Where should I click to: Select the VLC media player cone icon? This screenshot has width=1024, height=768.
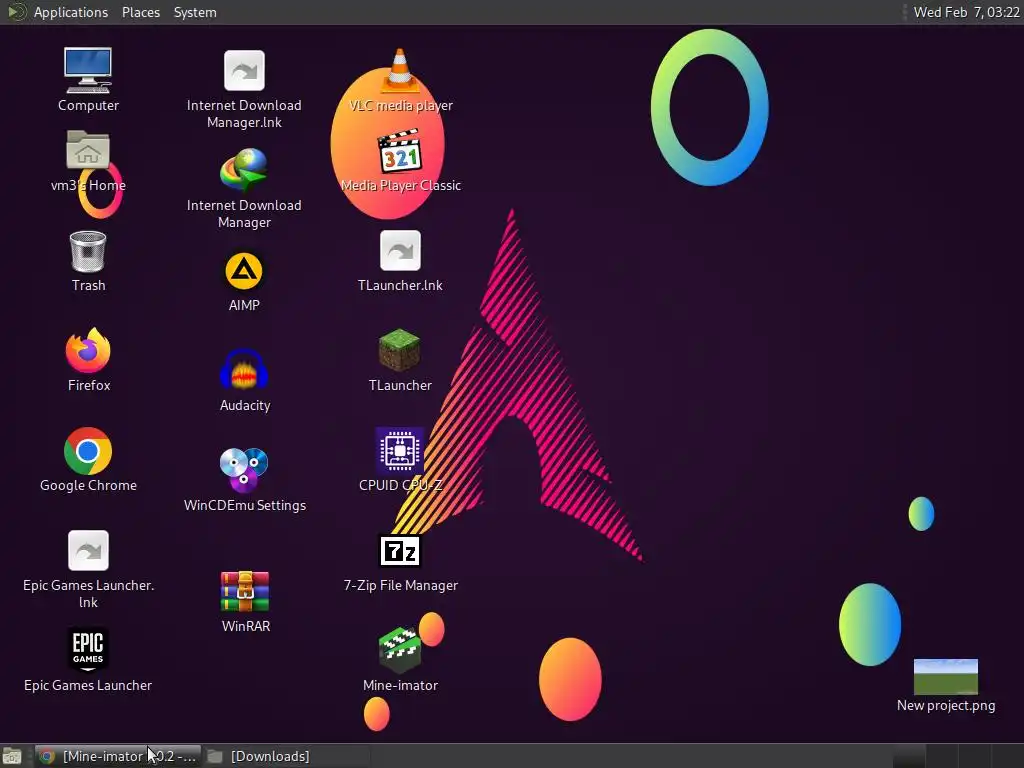tap(400, 71)
